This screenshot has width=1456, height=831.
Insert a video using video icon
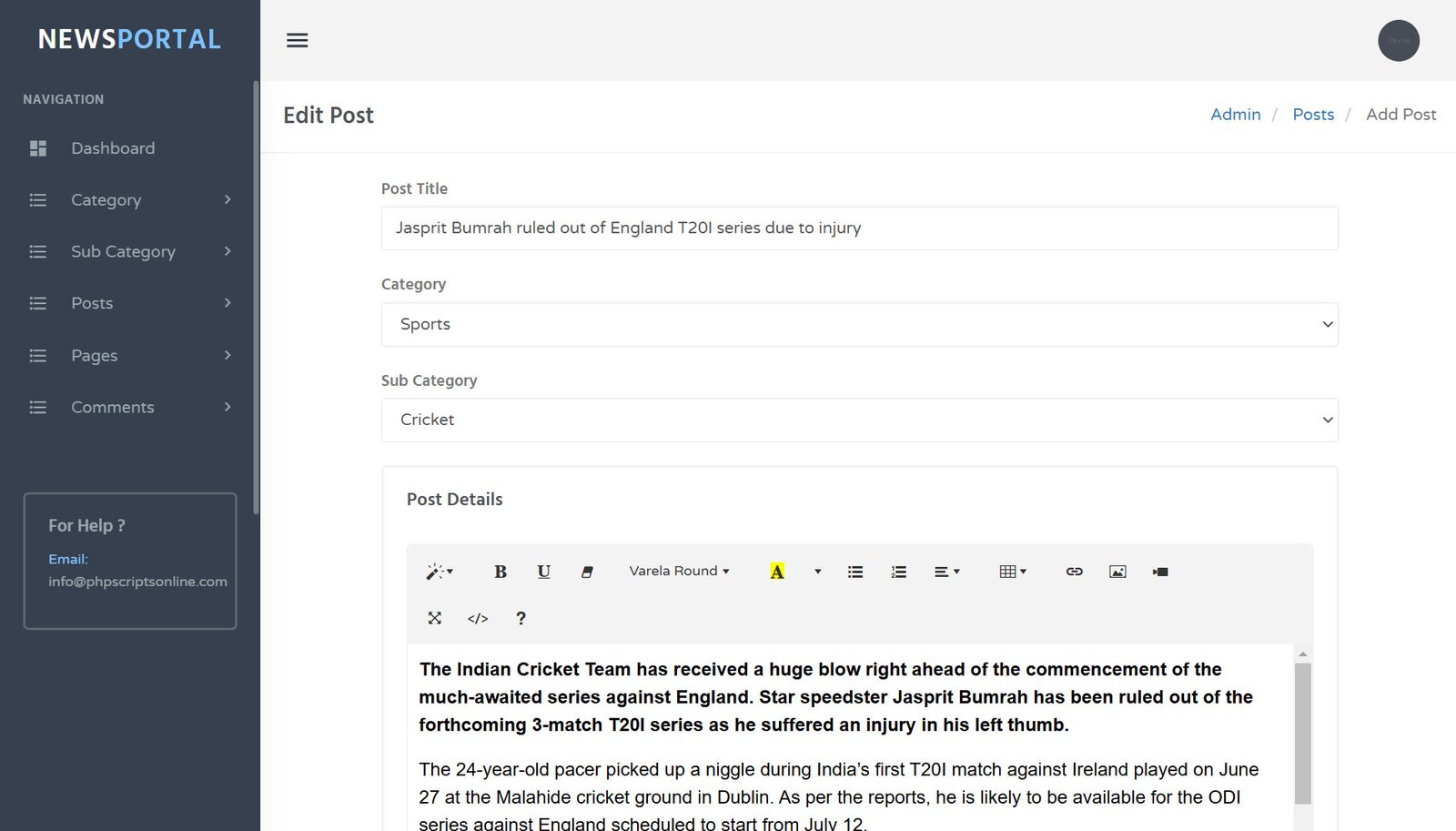coord(1160,572)
